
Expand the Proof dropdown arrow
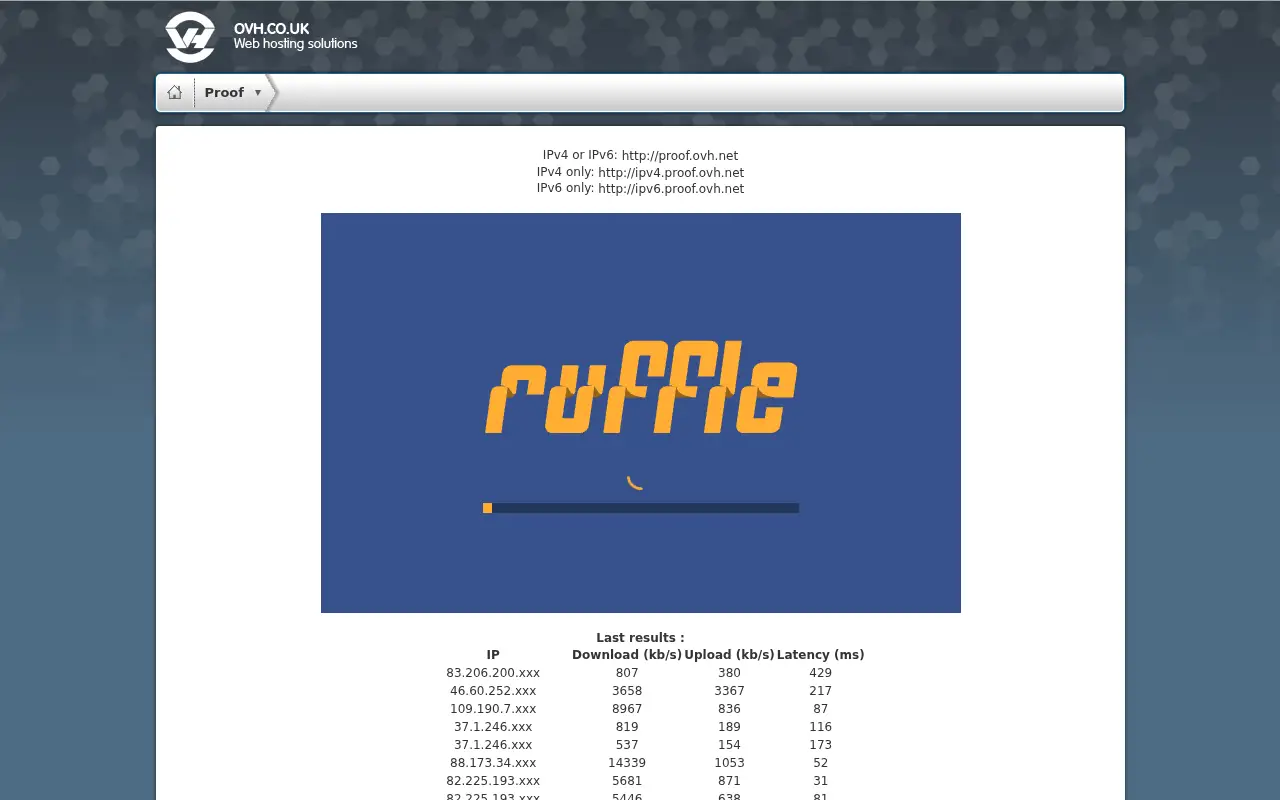point(258,93)
